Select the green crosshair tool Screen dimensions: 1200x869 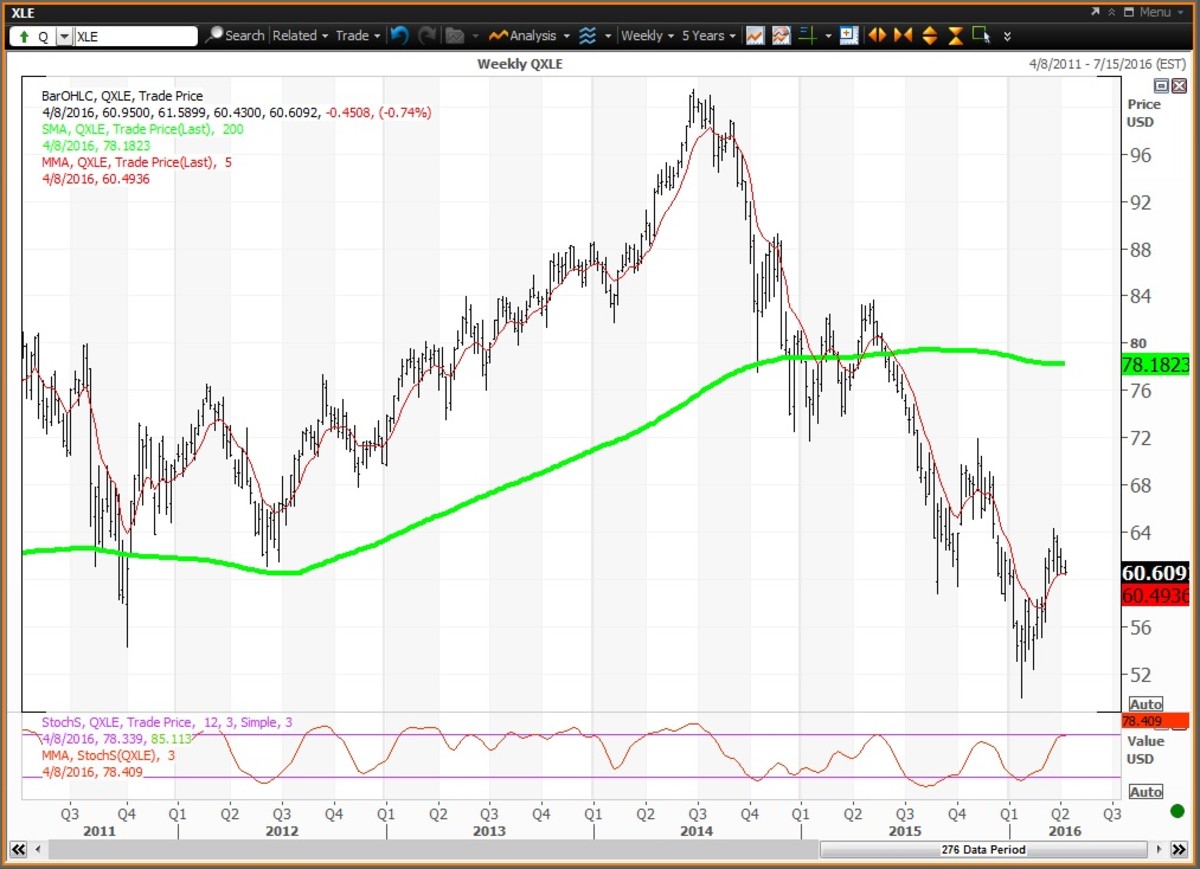click(808, 35)
